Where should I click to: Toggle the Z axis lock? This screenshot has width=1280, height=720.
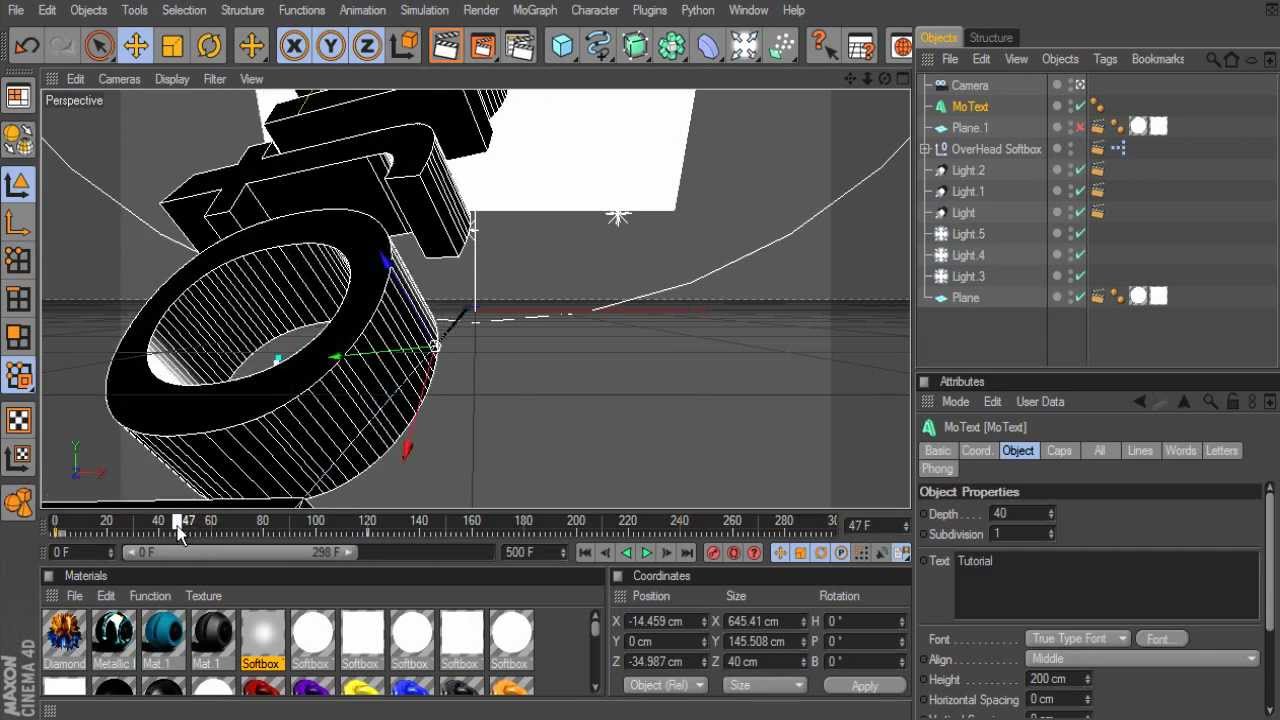coord(368,46)
